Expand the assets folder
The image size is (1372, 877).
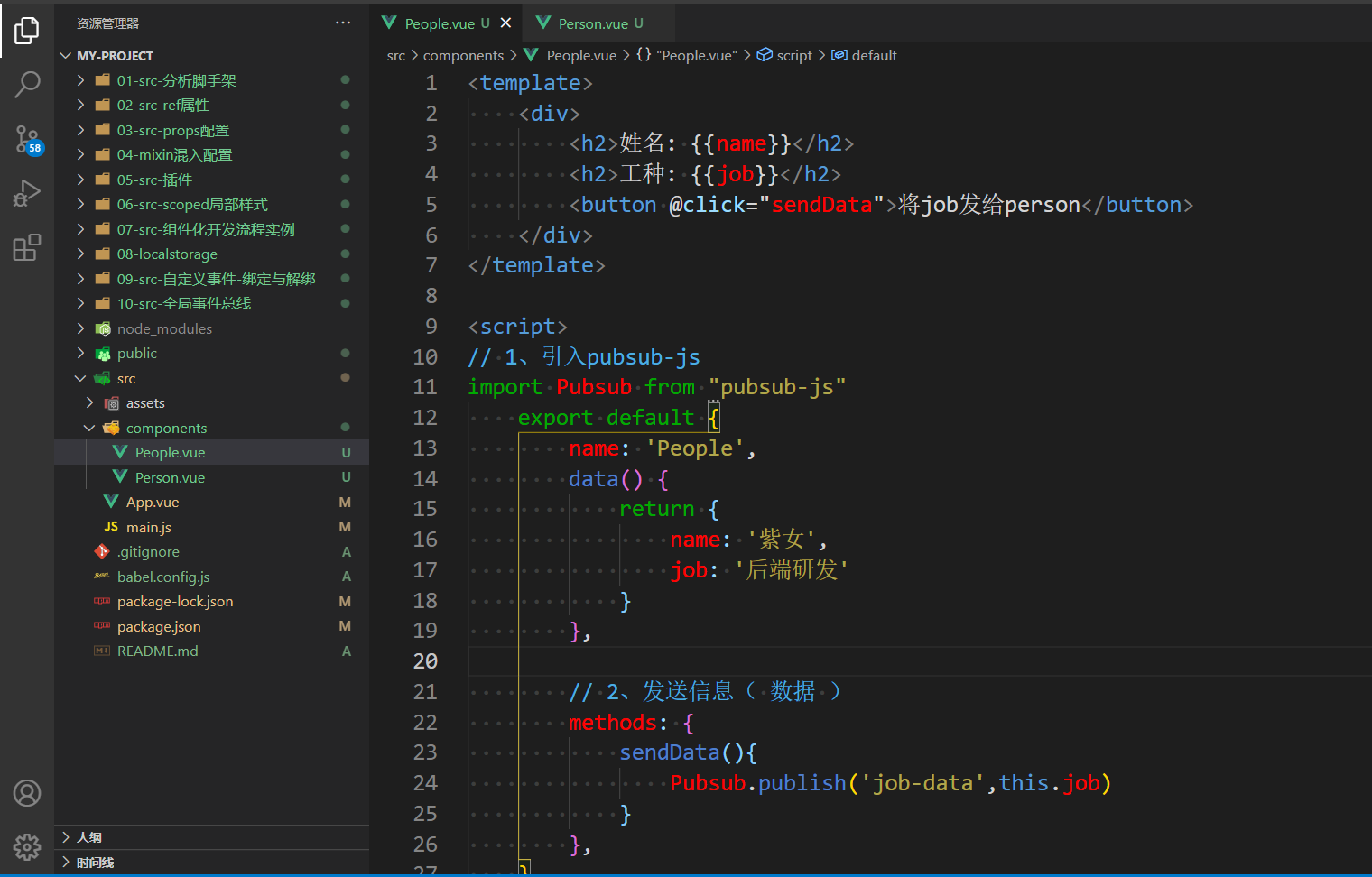click(212, 403)
